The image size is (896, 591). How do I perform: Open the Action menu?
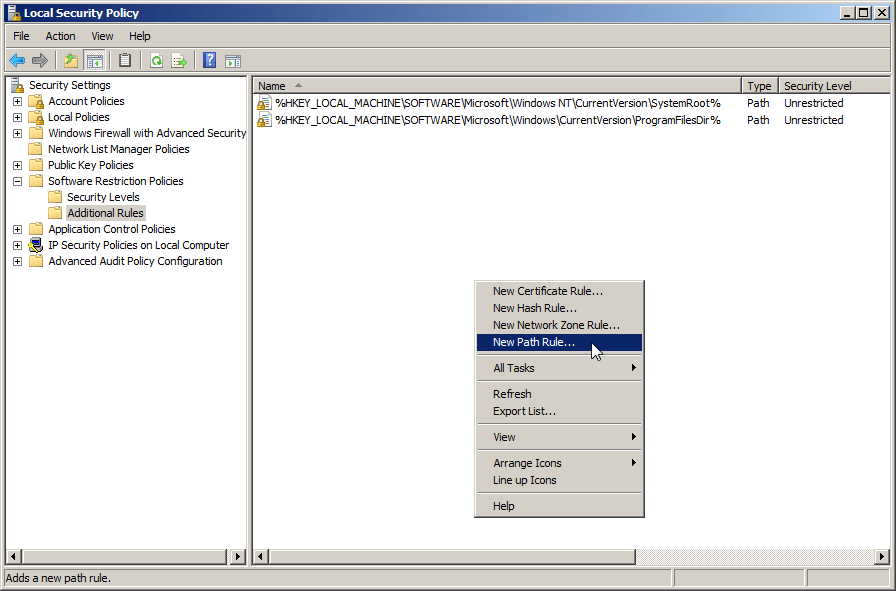tap(61, 36)
